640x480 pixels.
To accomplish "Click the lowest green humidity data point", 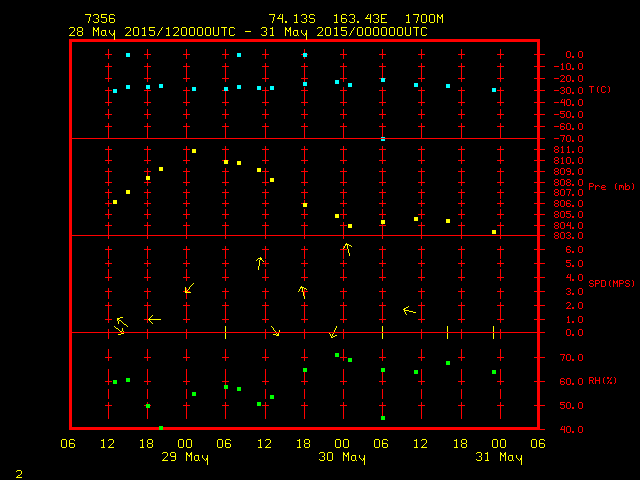I will click(161, 428).
